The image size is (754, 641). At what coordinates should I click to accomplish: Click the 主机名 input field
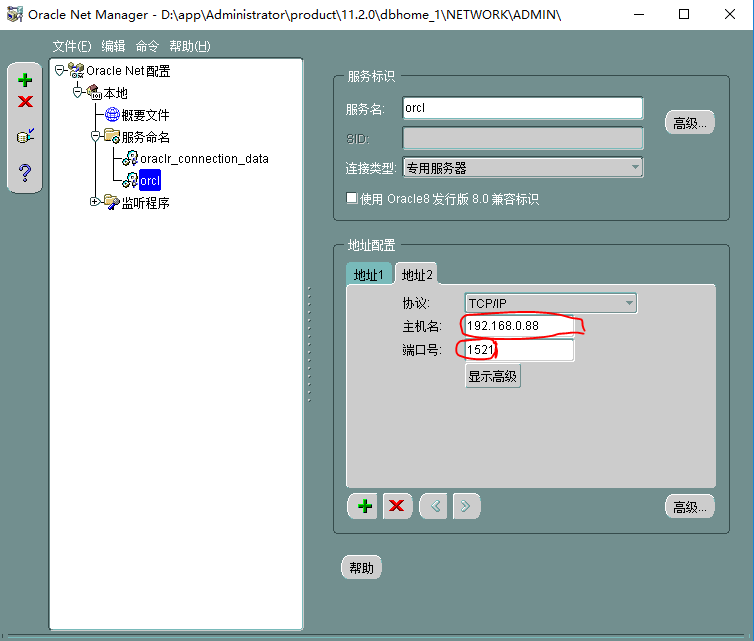pyautogui.click(x=520, y=327)
